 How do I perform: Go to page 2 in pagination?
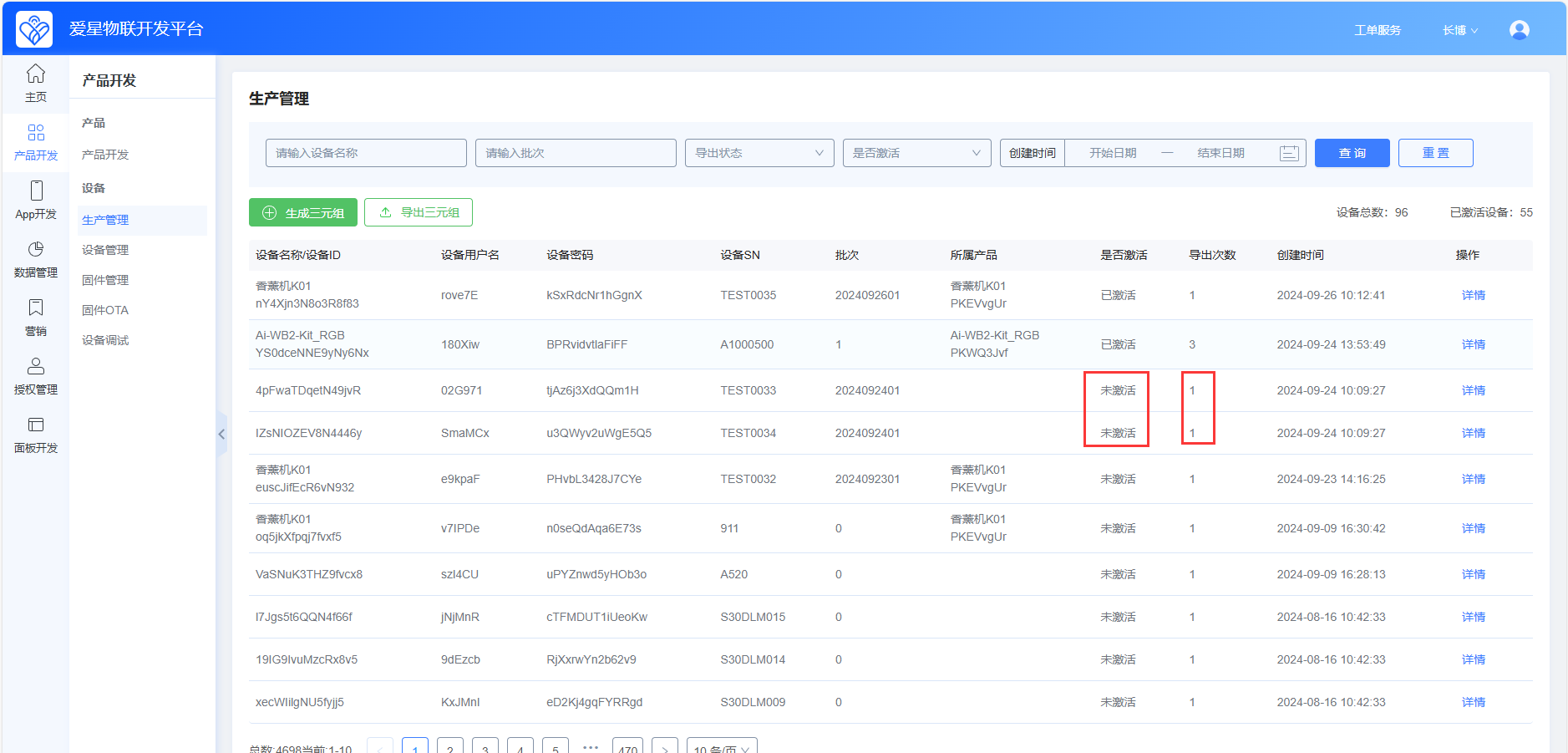[x=450, y=746]
